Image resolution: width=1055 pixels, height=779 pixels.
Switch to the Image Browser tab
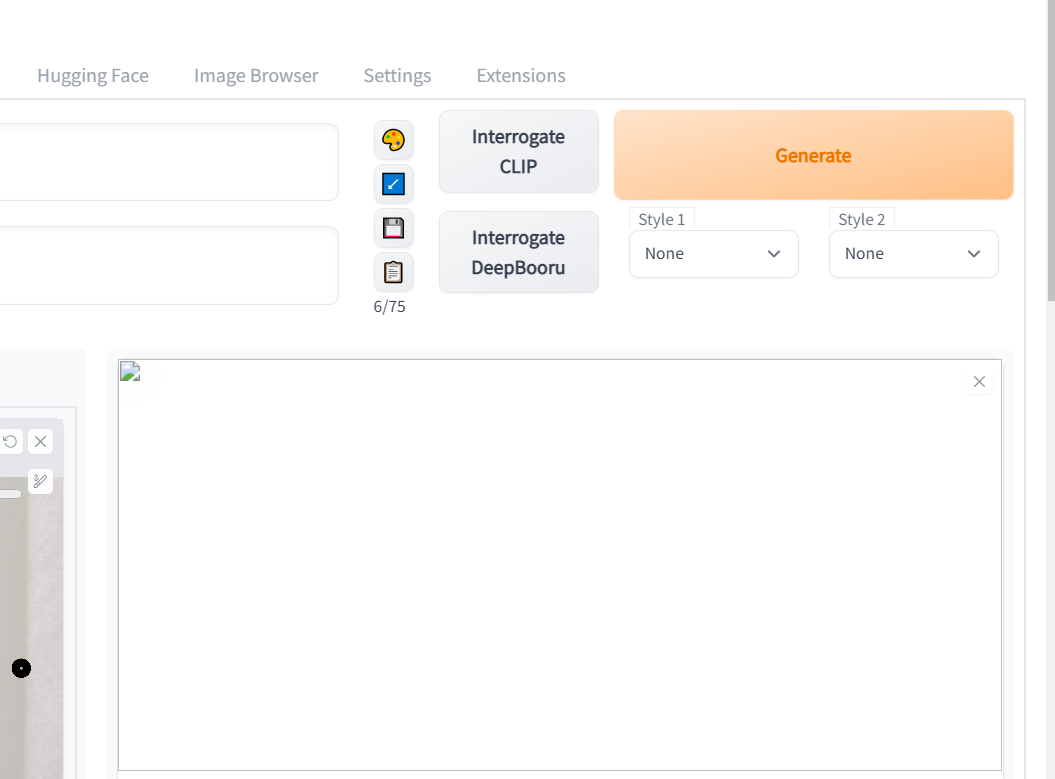[256, 75]
